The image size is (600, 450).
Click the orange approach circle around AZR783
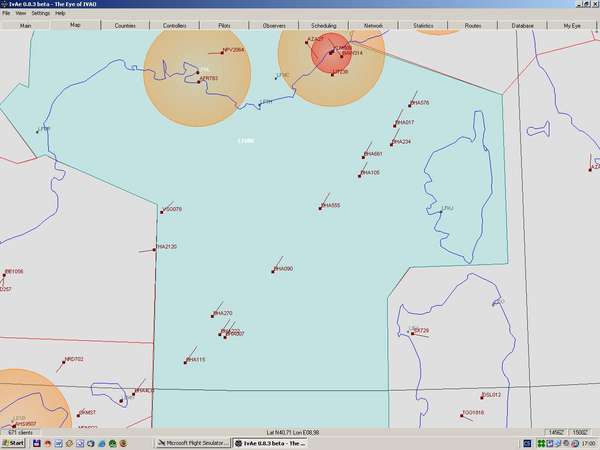[197, 77]
